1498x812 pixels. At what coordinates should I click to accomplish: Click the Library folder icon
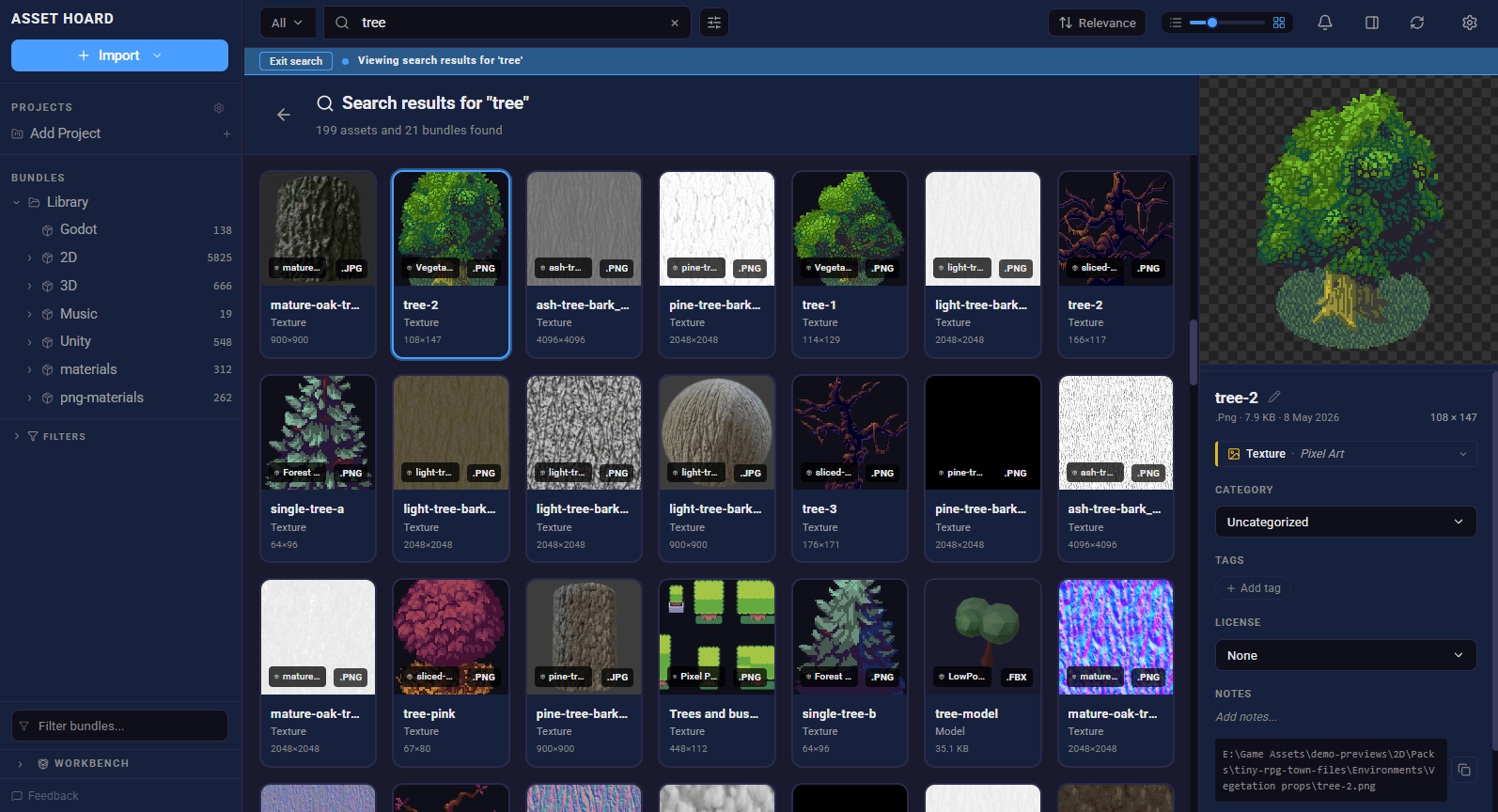[34, 202]
